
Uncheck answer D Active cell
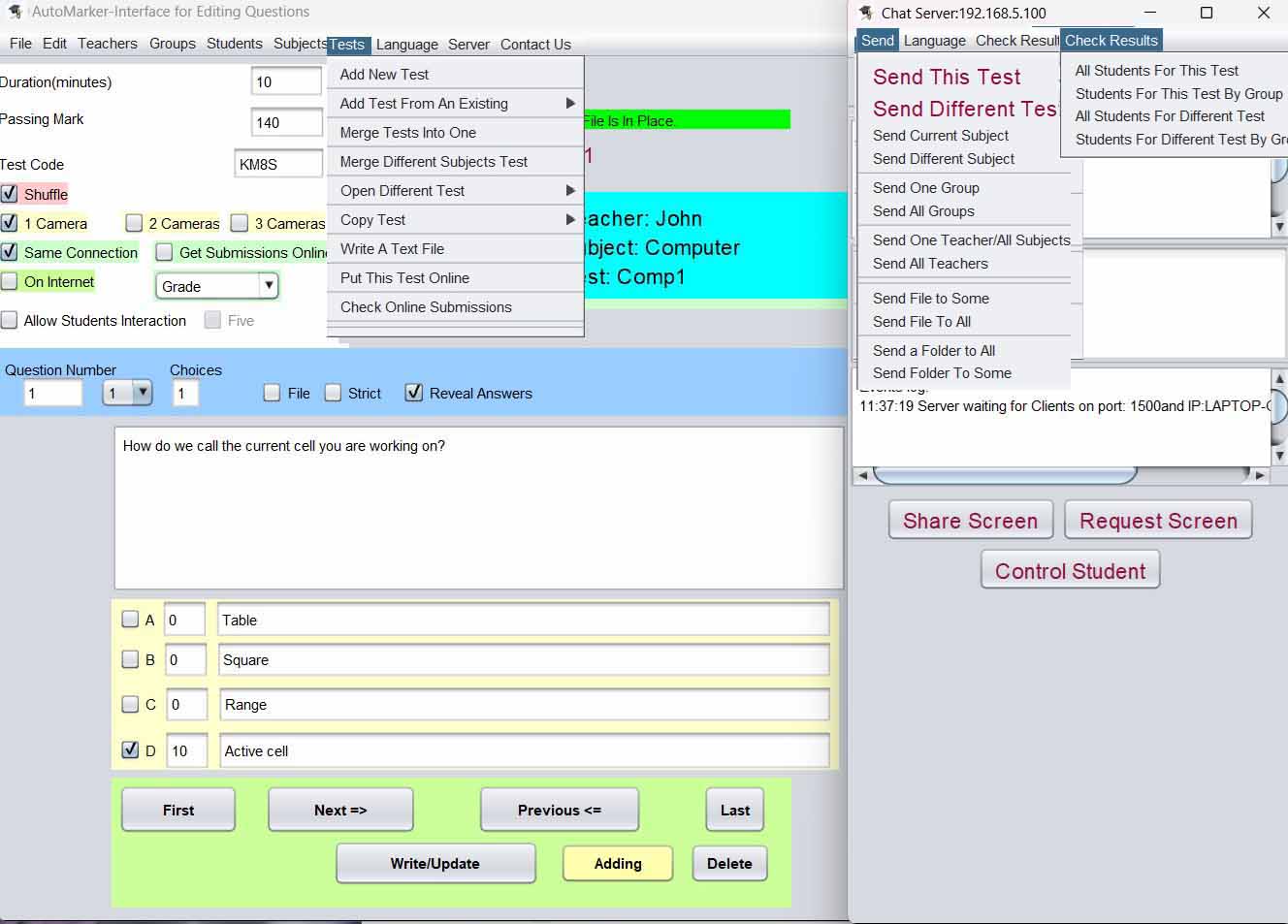tap(130, 749)
